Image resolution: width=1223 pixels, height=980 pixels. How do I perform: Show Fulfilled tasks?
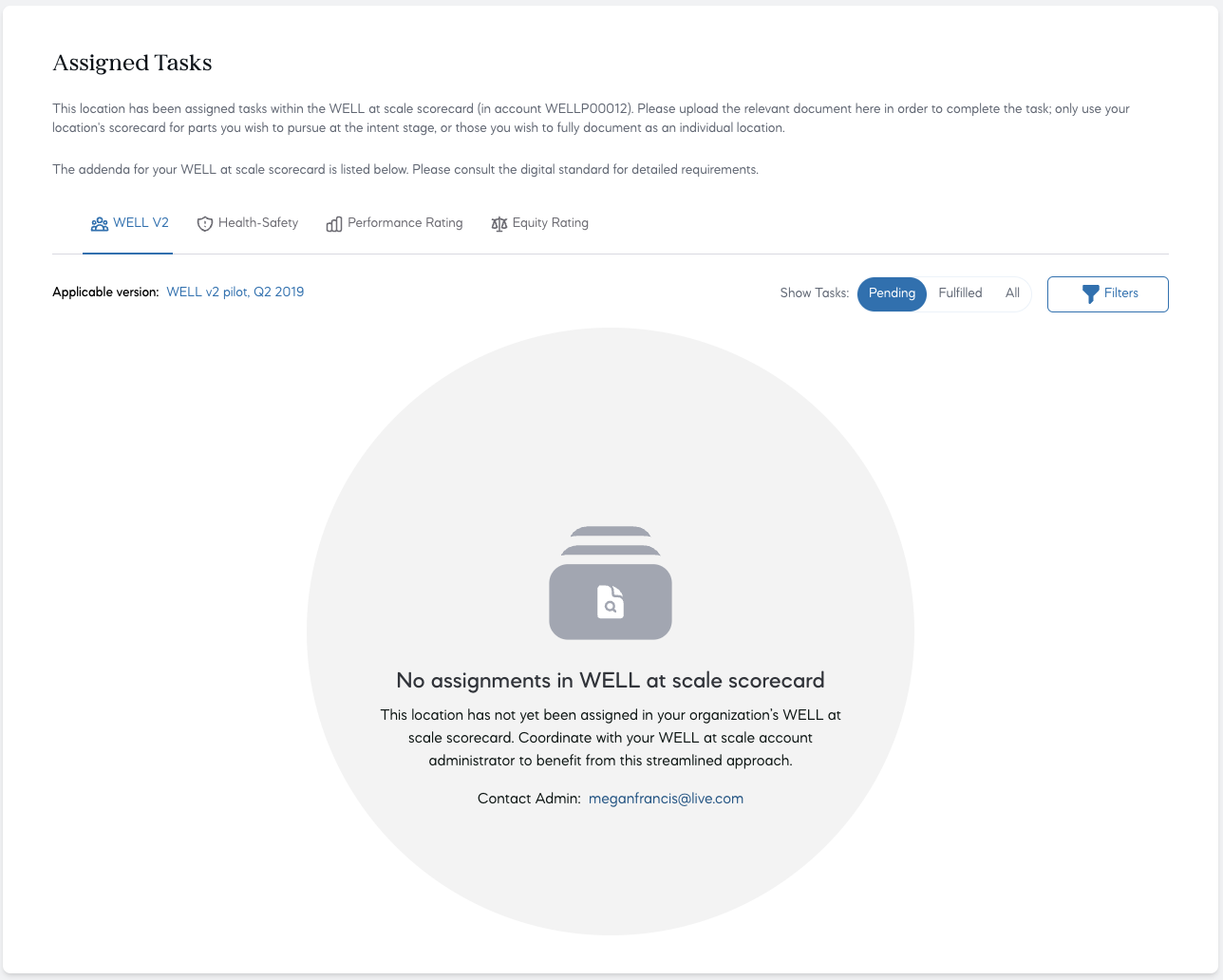tap(960, 293)
